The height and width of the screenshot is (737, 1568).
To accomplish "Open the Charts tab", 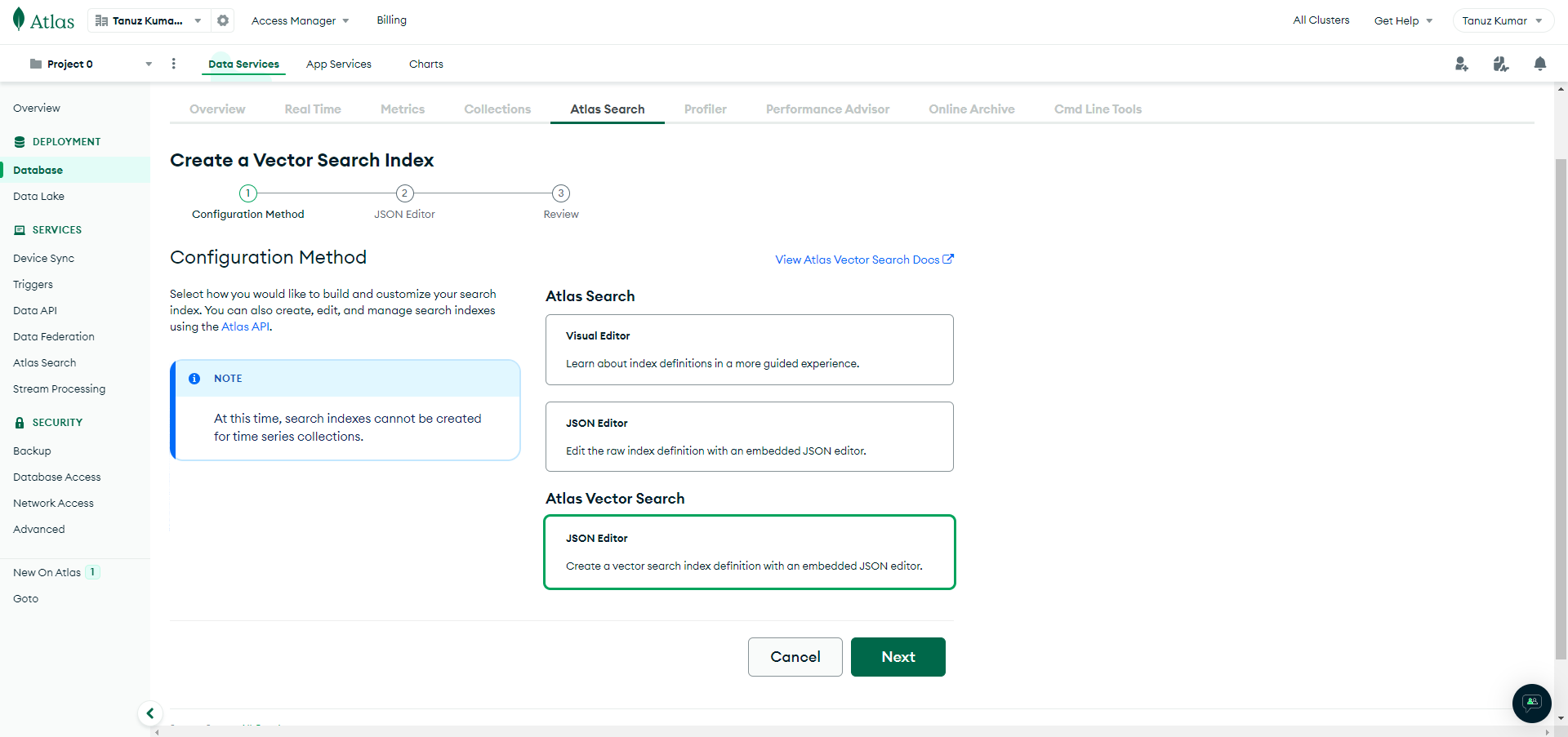I will [425, 64].
